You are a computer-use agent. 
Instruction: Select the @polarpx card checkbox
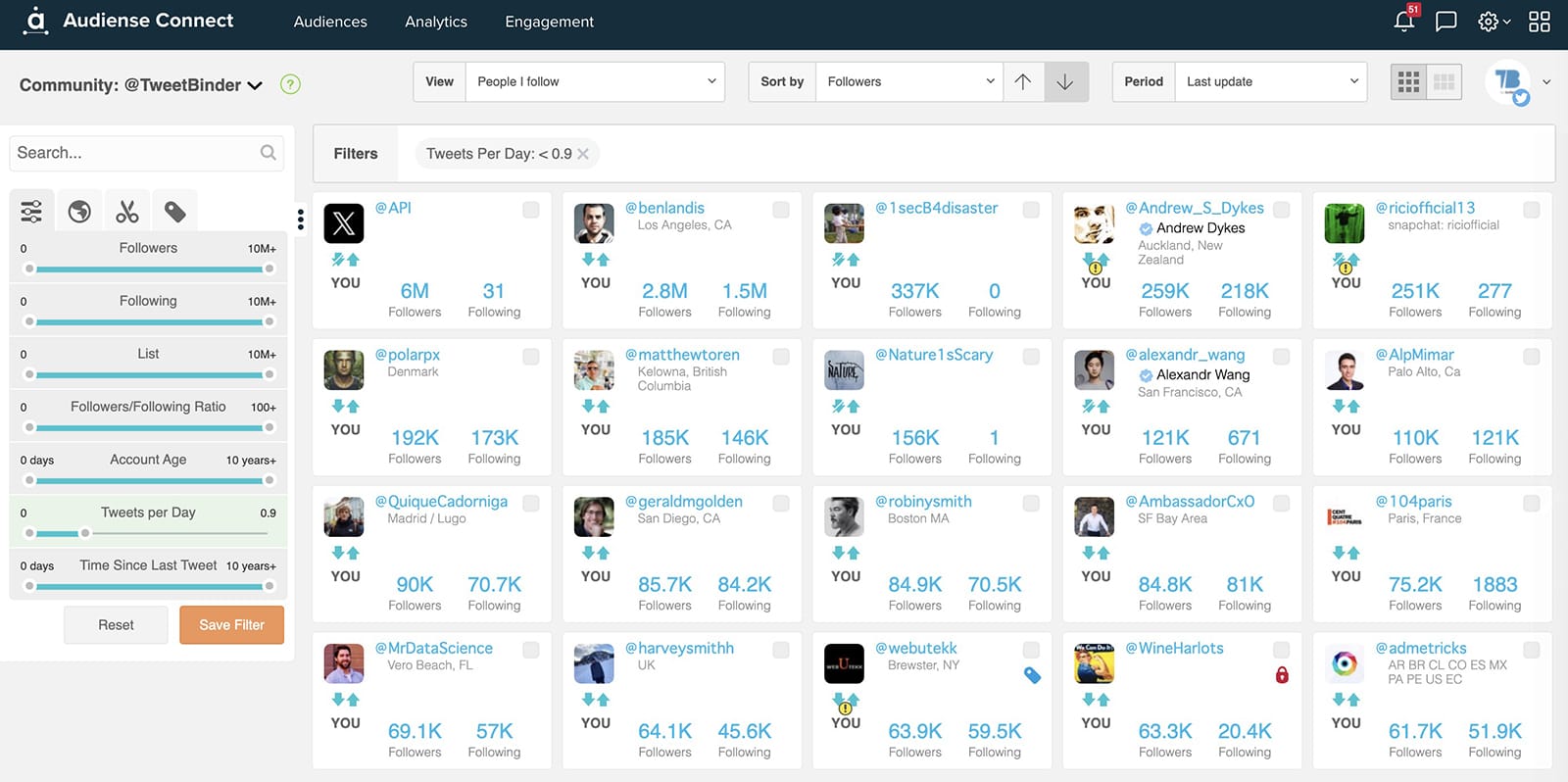tap(531, 357)
